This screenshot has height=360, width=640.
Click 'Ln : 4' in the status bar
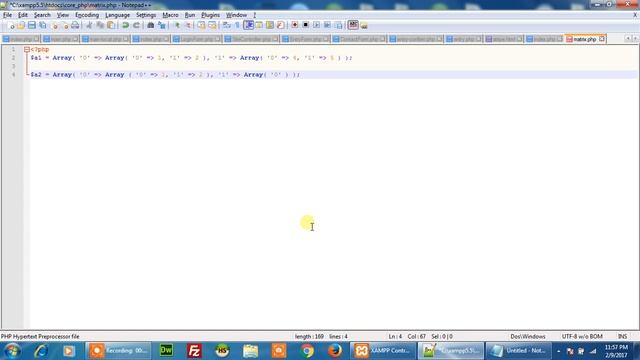[x=395, y=337]
